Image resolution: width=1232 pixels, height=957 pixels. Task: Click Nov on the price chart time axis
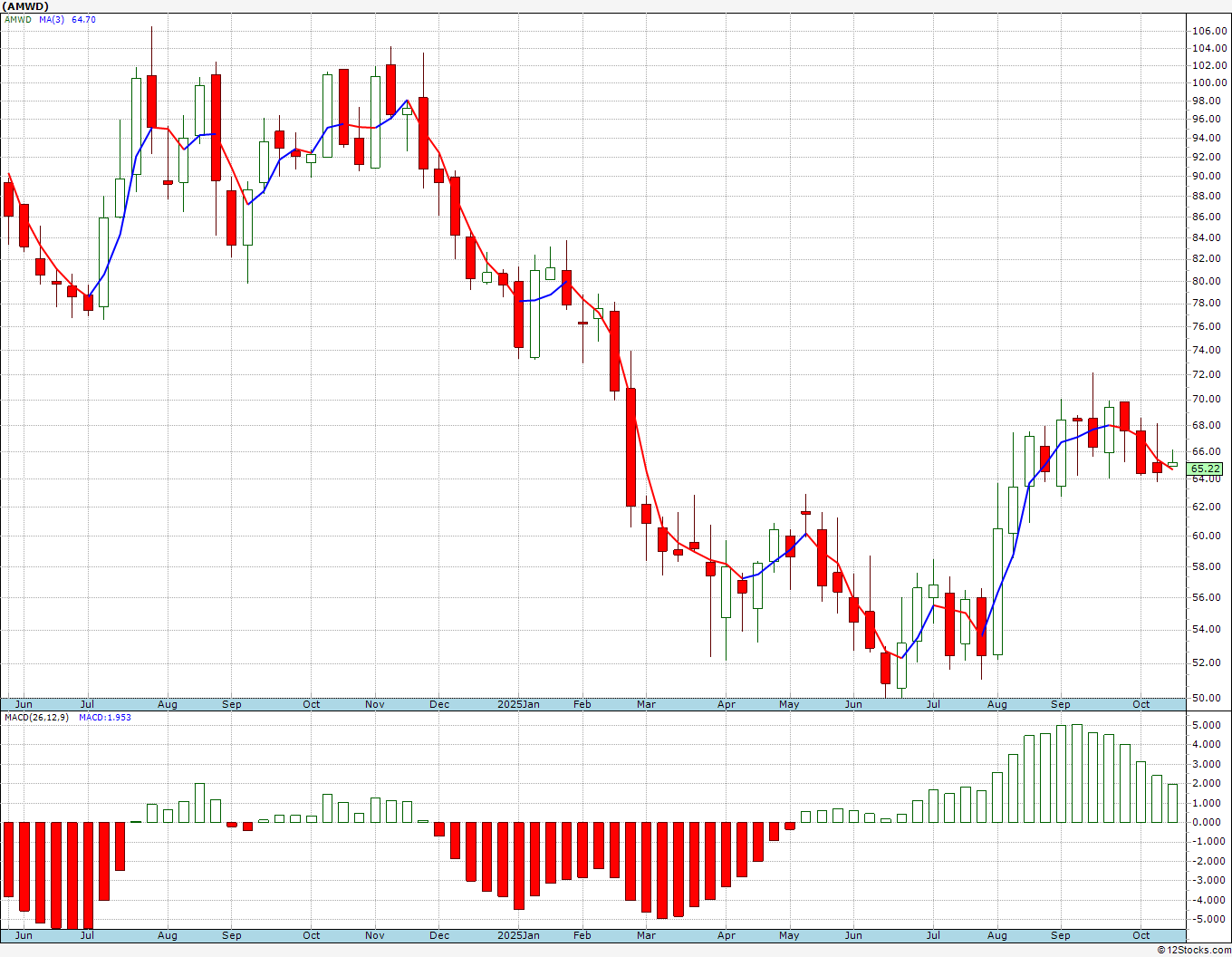[375, 704]
